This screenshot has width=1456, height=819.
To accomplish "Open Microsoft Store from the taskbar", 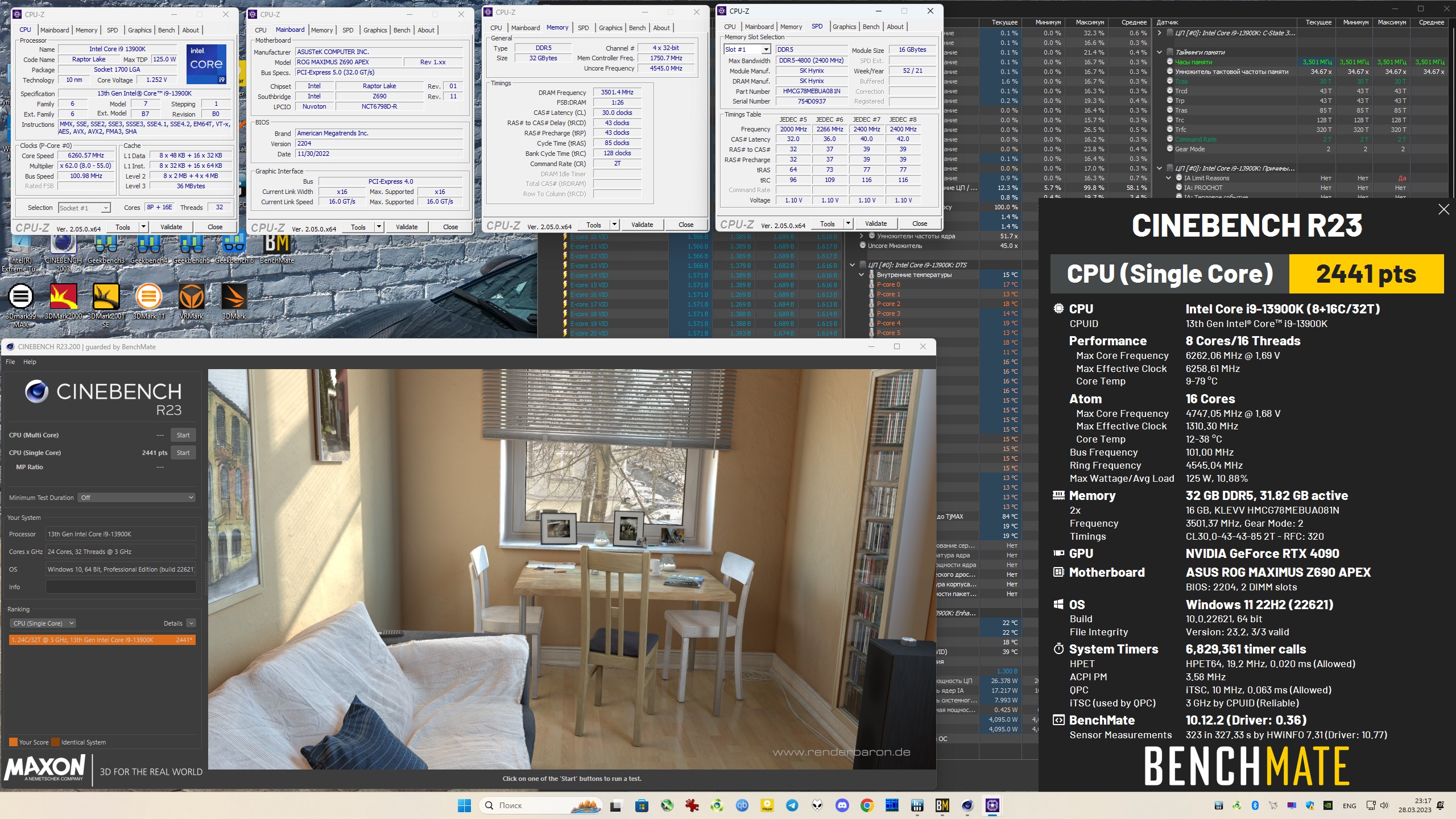I will (642, 805).
